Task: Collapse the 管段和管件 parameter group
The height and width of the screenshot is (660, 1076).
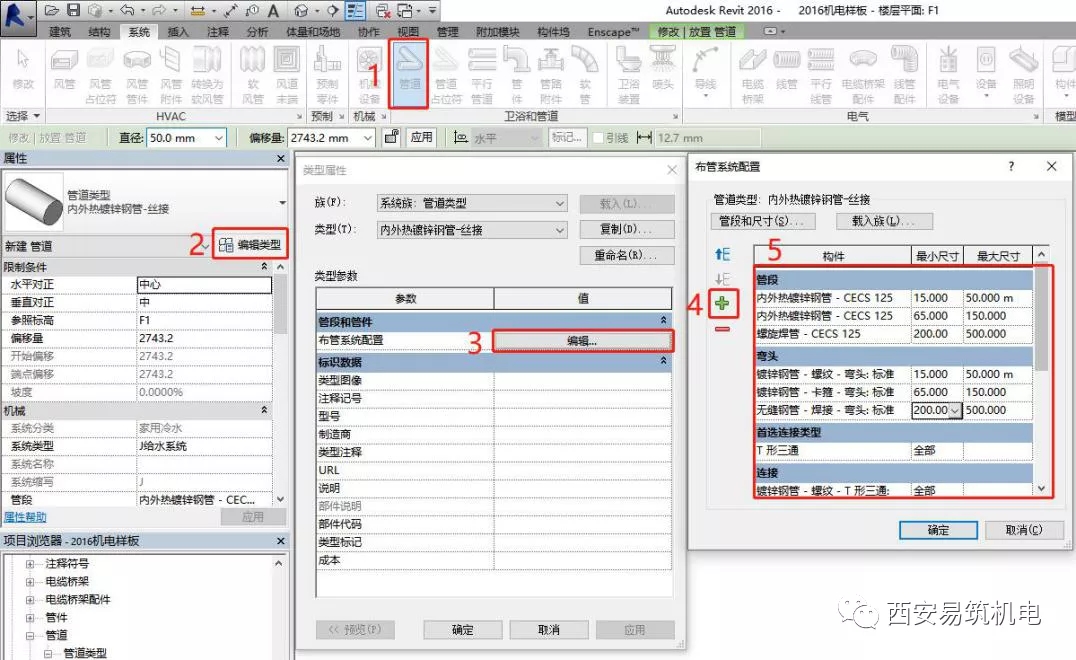Action: point(664,320)
